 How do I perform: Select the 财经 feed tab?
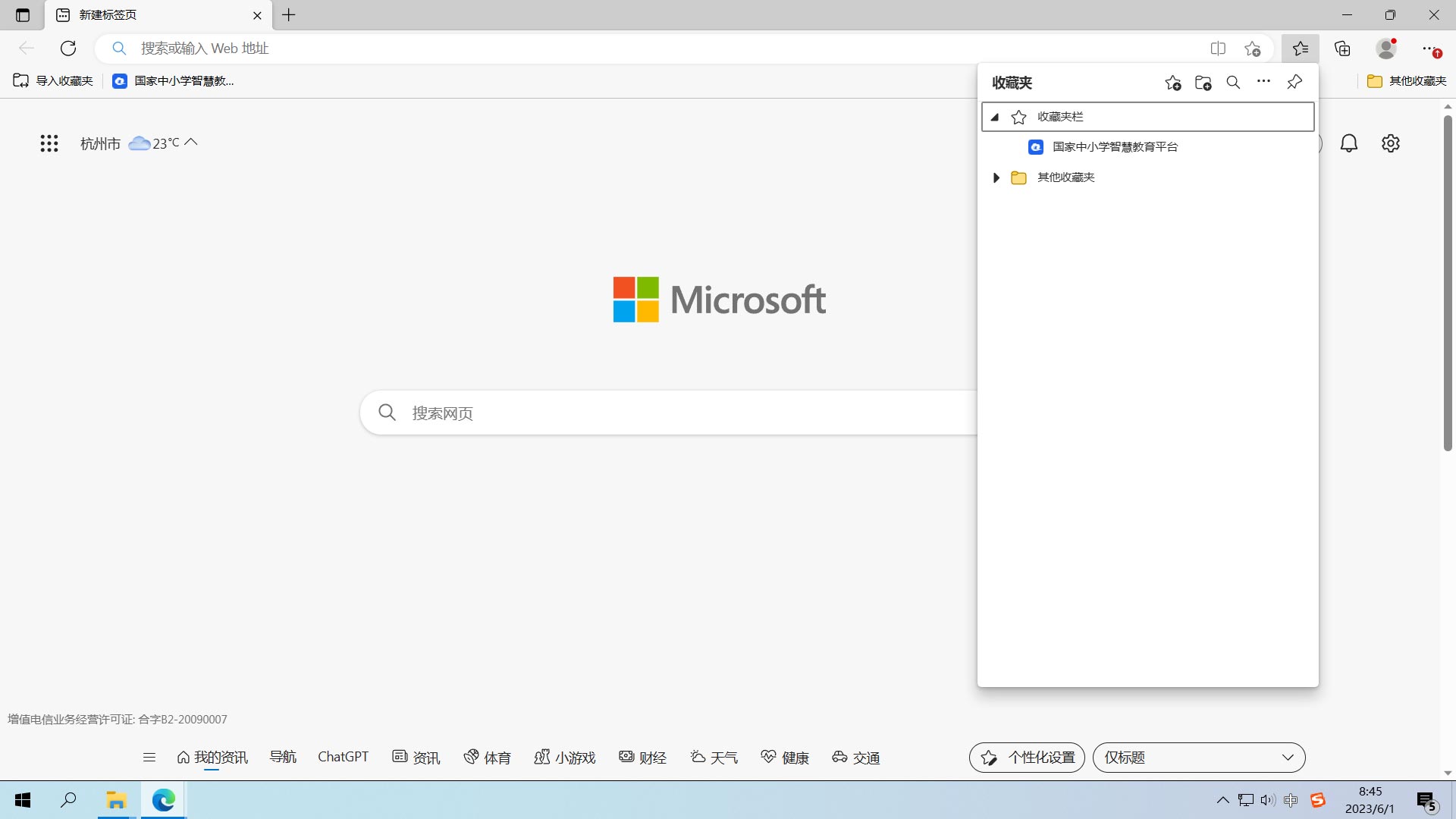(x=643, y=758)
